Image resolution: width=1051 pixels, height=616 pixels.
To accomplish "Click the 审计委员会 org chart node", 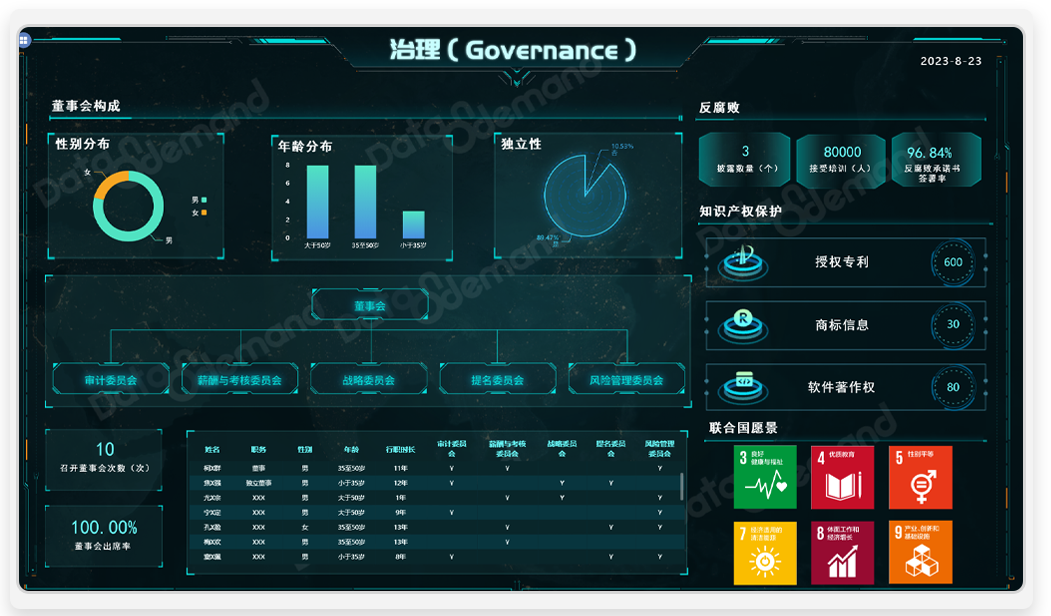I will tap(111, 380).
